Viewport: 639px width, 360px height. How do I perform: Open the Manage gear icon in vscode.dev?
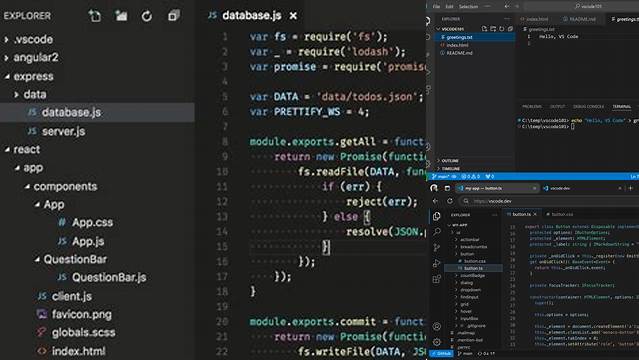pos(437,342)
